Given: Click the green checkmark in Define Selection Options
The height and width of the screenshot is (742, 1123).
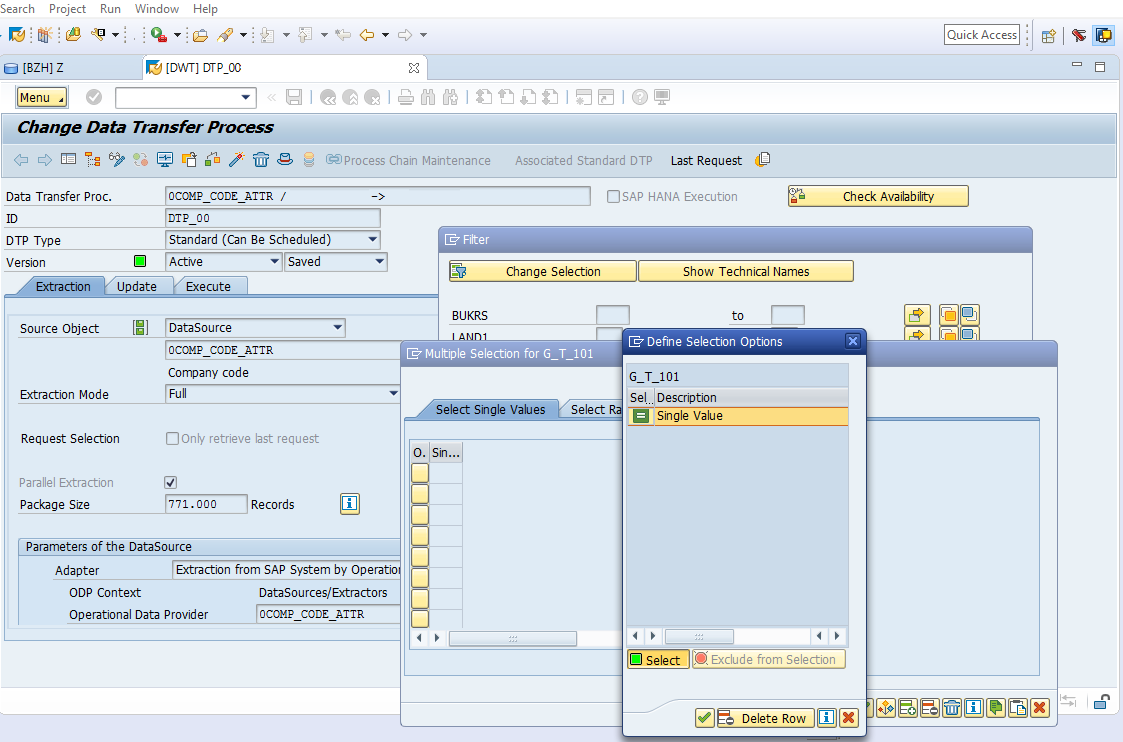Looking at the screenshot, I should click(x=705, y=718).
